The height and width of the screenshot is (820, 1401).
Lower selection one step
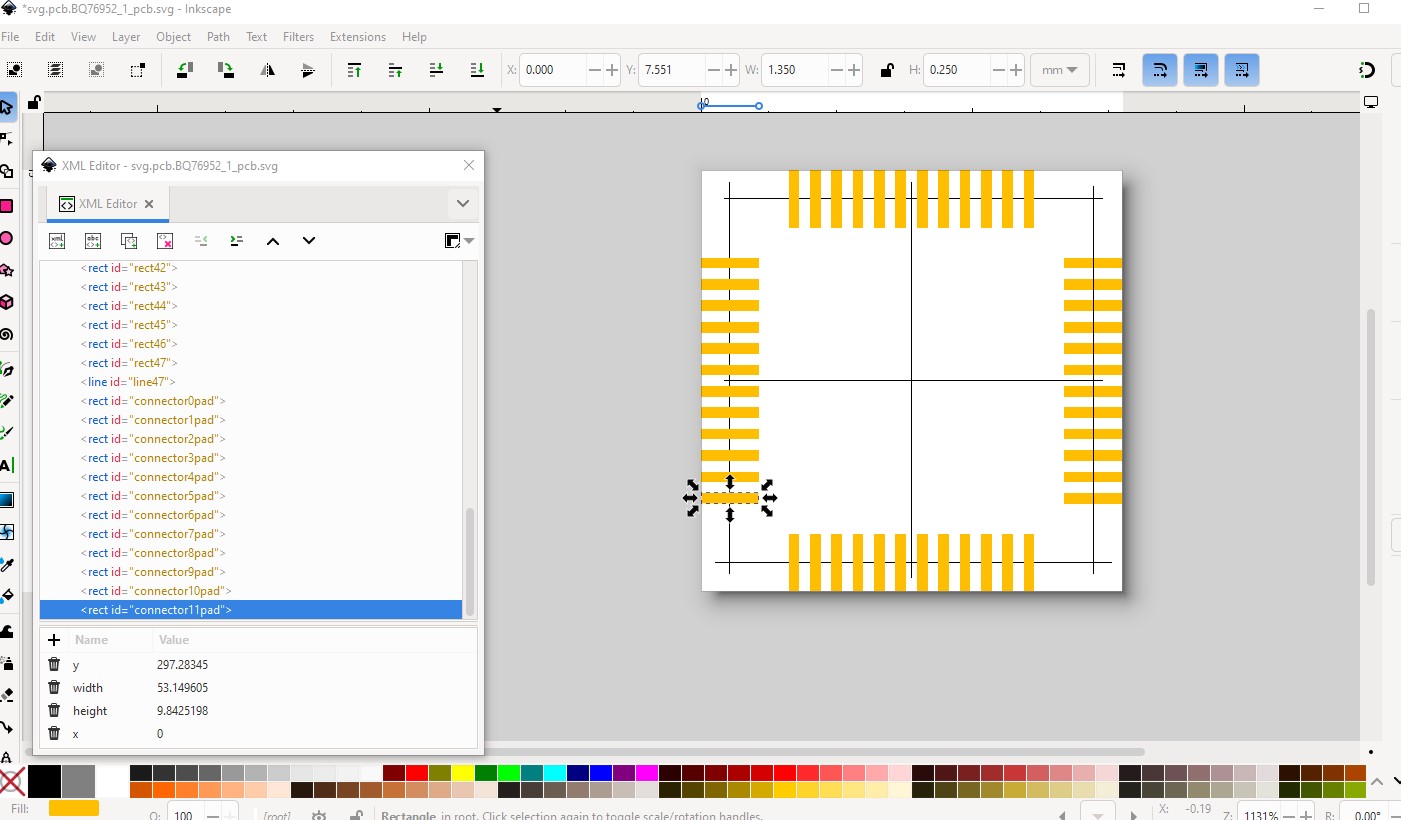[436, 70]
